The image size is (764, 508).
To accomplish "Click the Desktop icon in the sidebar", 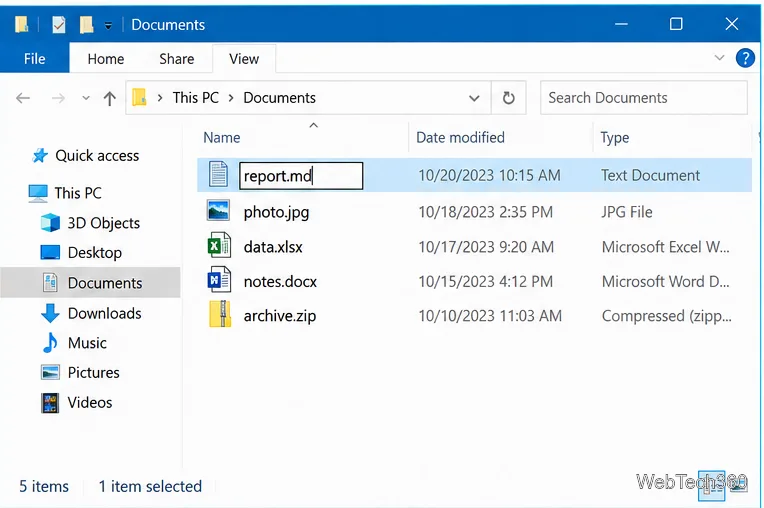I will (x=50, y=253).
